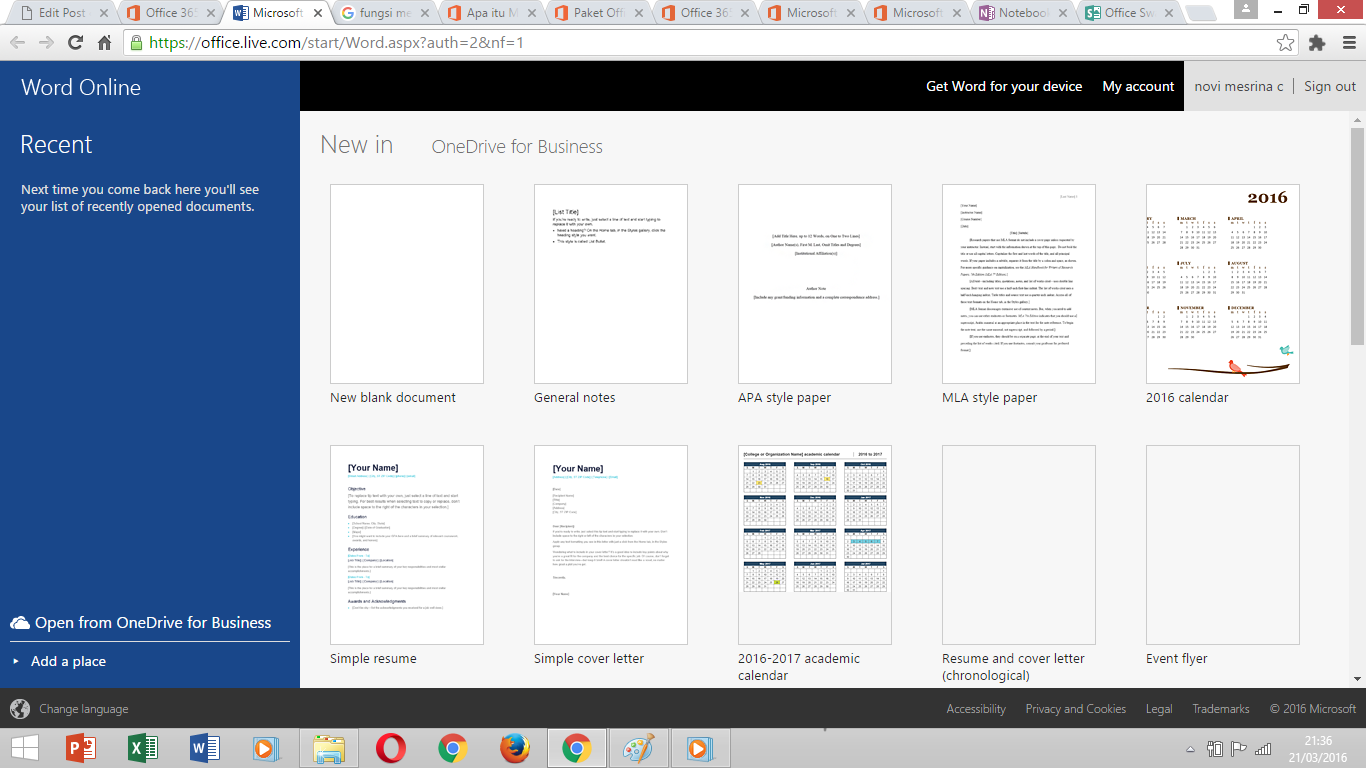
Task: Click the green padlock in address bar
Action: coord(136,43)
